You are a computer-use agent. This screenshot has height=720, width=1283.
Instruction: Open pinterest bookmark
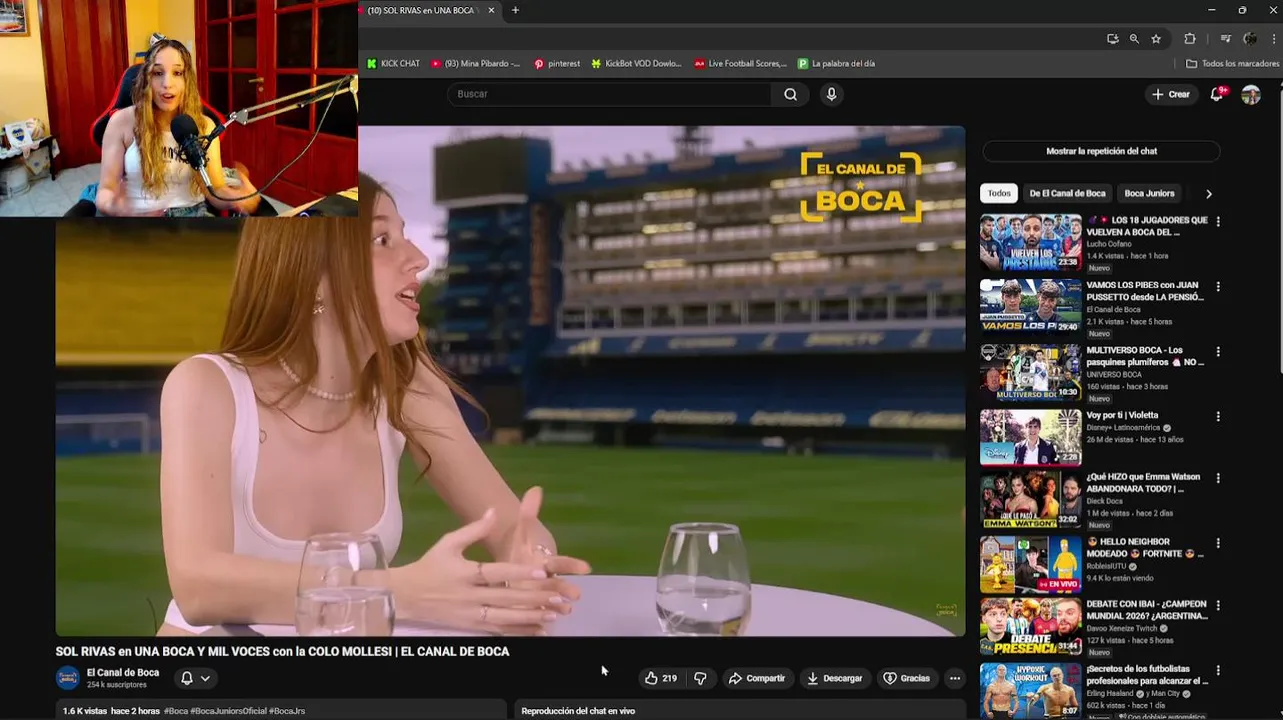(557, 63)
